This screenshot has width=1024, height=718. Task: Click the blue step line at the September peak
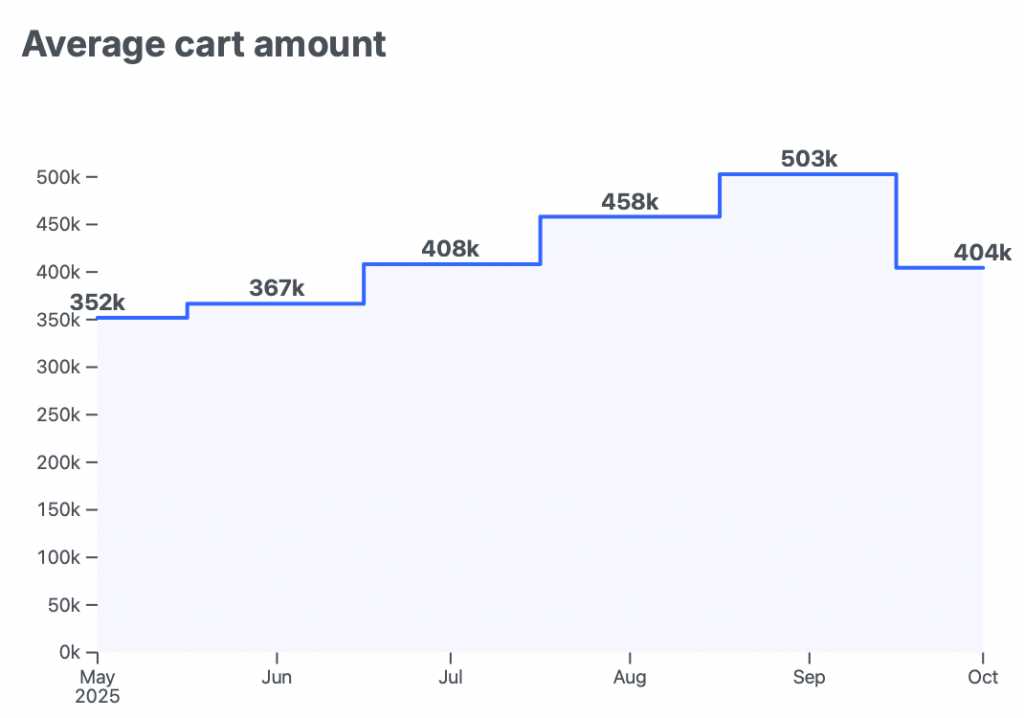(808, 174)
